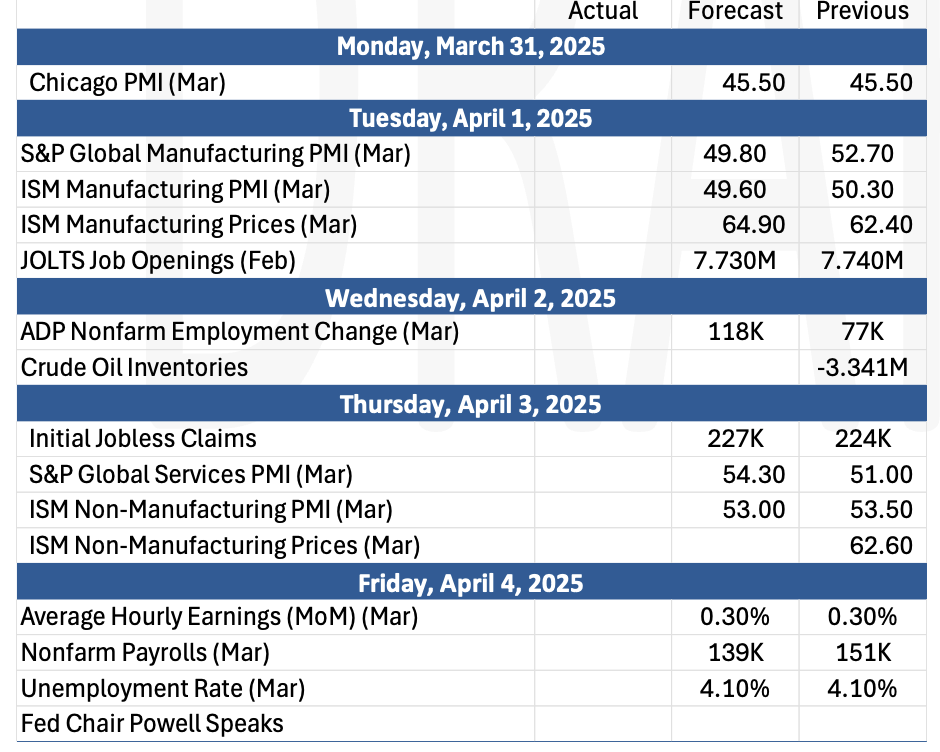This screenshot has width=940, height=752.
Task: Select ISM Manufacturing Prices previous value 62.40
Action: point(881,225)
